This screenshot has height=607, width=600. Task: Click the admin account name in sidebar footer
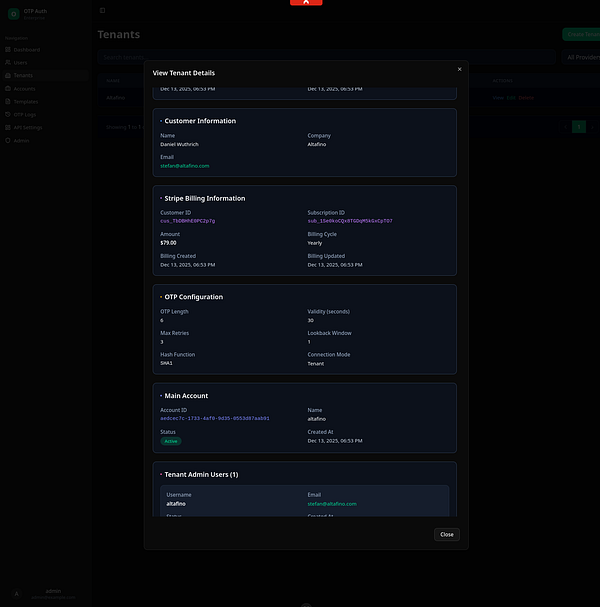53,591
